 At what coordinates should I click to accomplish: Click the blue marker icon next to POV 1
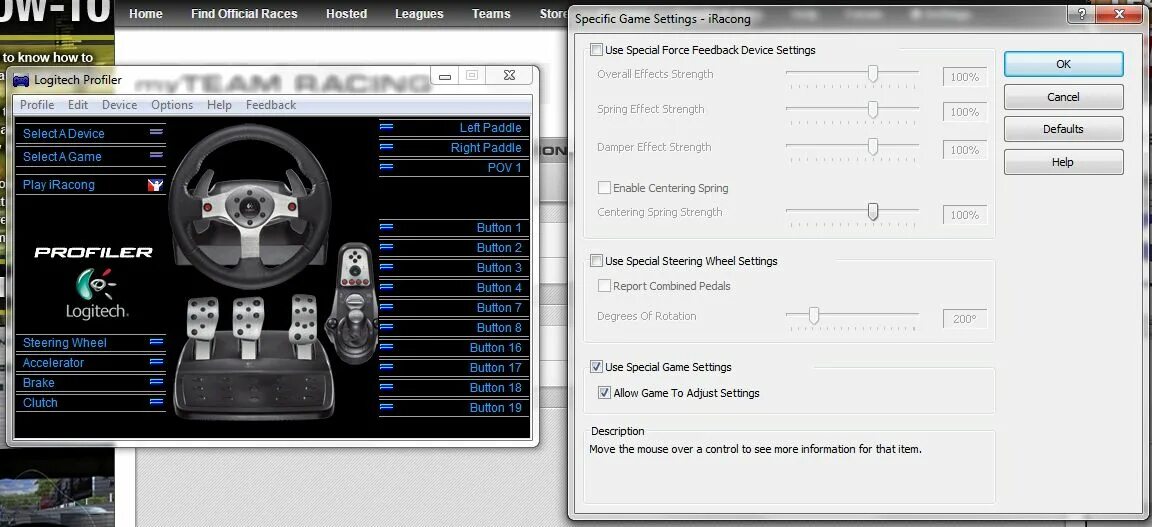386,167
